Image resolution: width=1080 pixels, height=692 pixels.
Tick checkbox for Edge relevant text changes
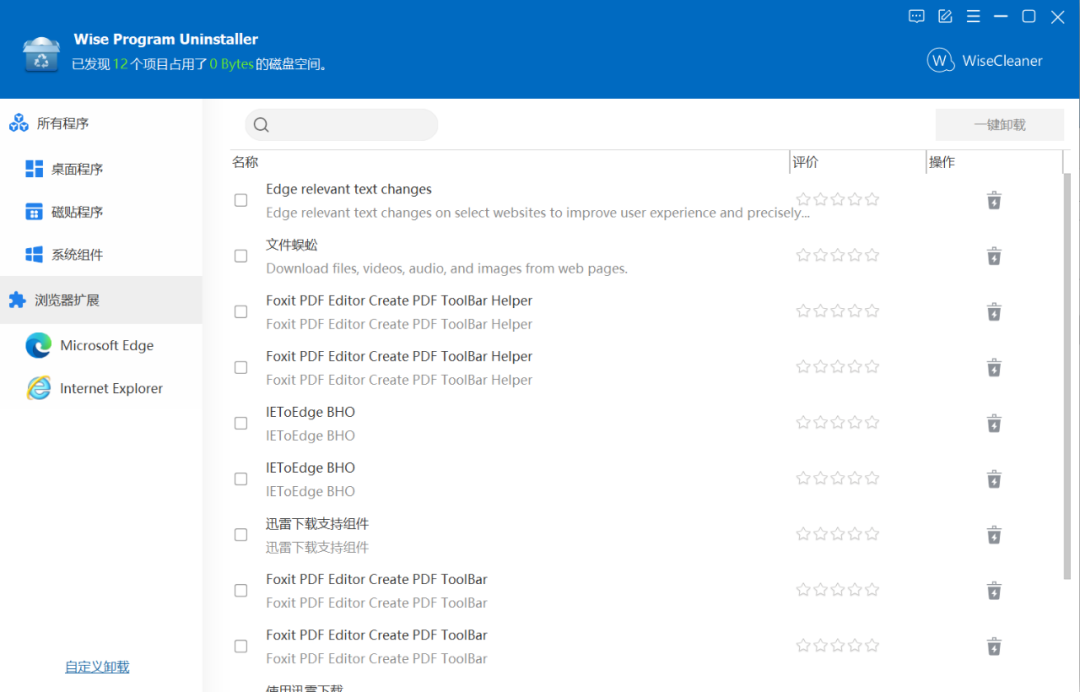240,200
